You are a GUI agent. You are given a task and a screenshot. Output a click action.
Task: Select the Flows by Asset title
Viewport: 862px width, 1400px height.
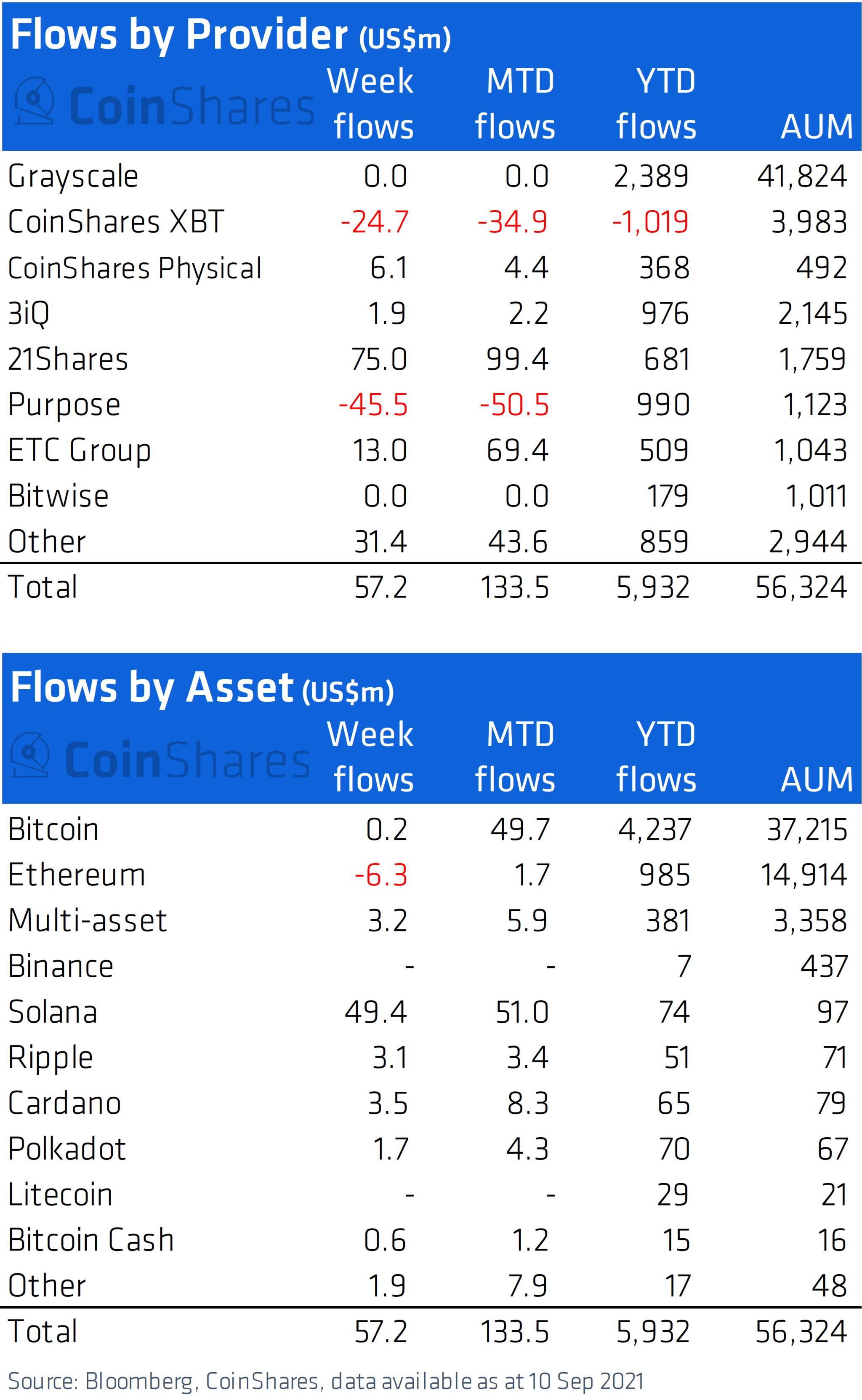click(x=202, y=688)
